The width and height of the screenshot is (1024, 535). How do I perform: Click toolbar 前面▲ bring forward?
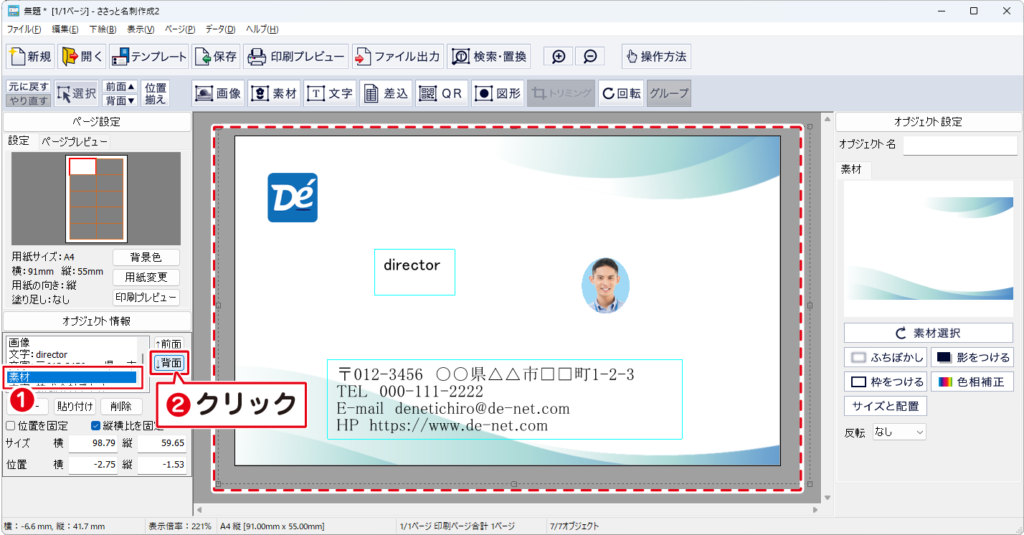pyautogui.click(x=120, y=87)
